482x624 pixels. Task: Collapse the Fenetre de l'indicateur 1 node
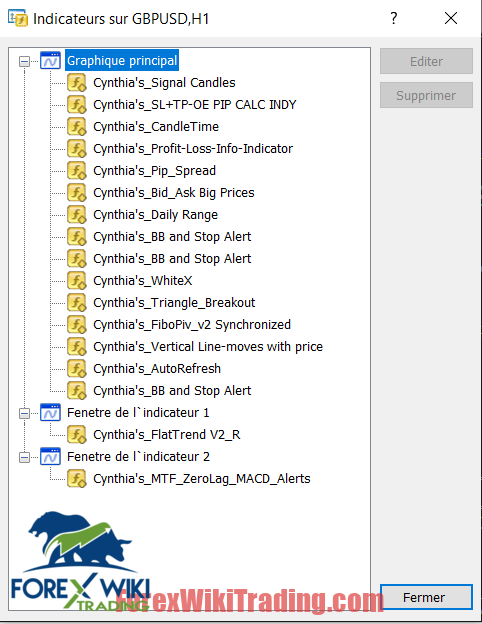click(24, 413)
